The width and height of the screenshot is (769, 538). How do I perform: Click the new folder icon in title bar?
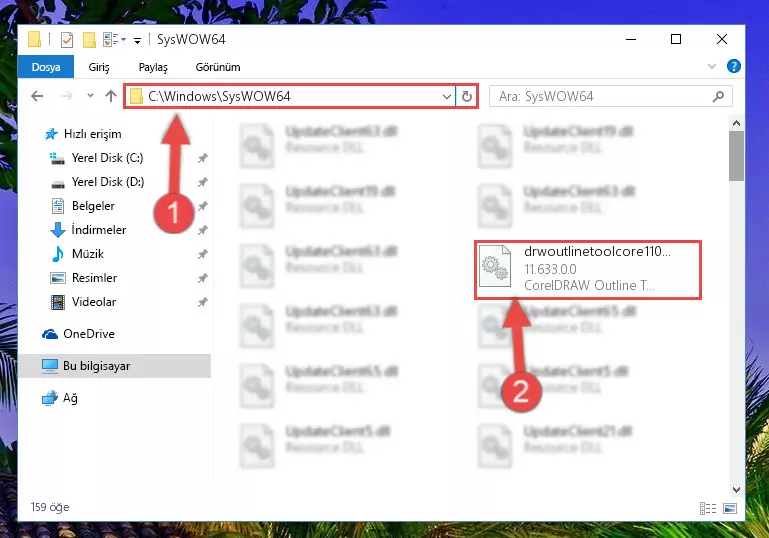click(89, 40)
